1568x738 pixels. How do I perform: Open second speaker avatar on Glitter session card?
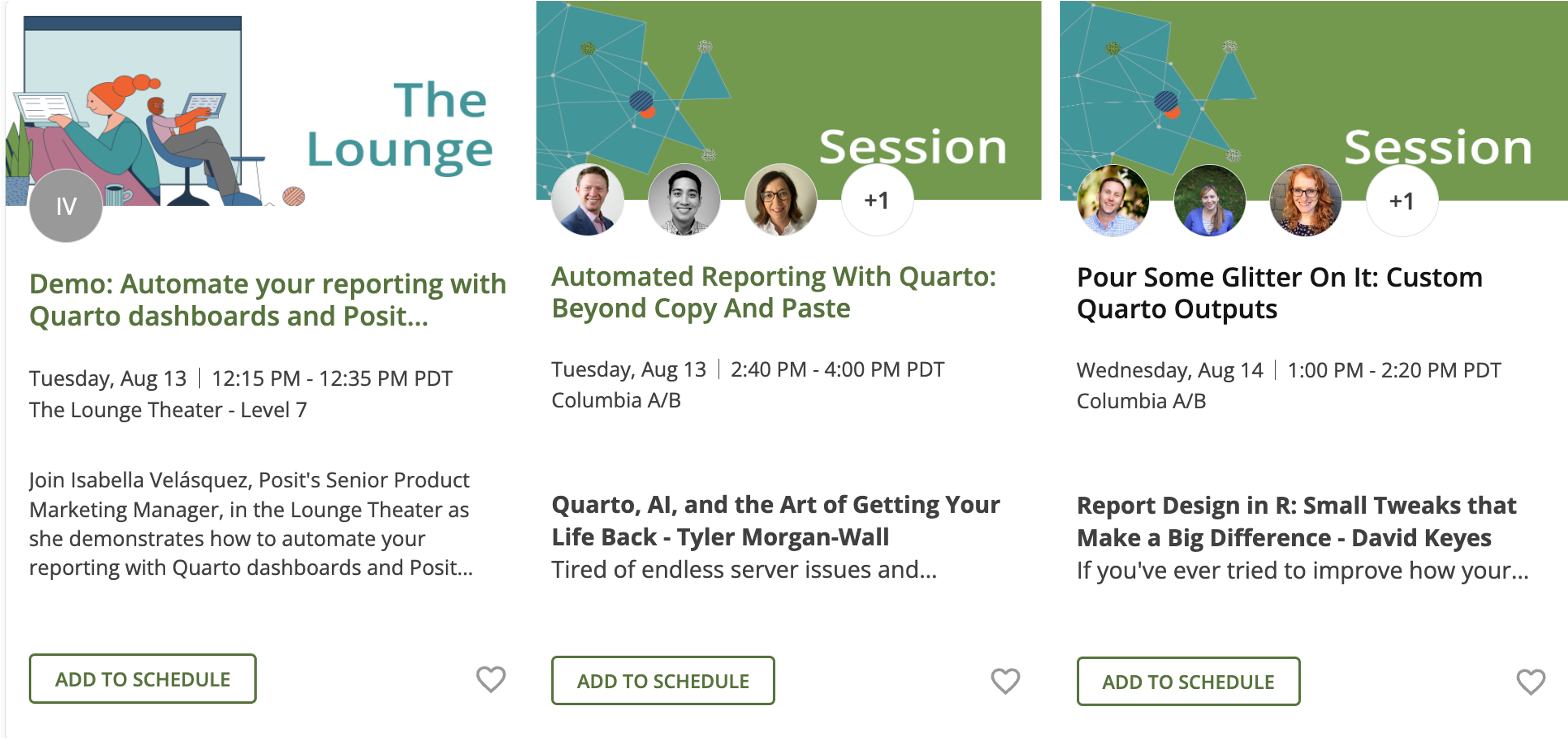coord(1210,200)
